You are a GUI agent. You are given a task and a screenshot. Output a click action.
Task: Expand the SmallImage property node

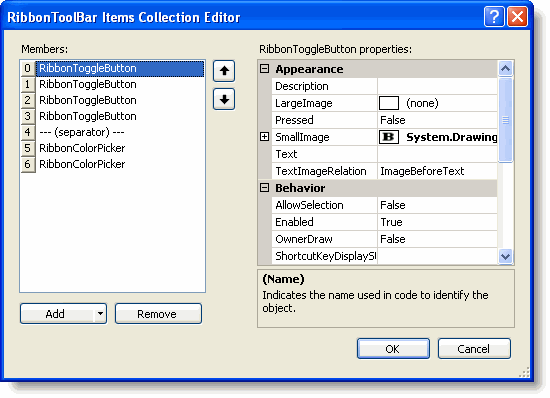click(x=264, y=137)
